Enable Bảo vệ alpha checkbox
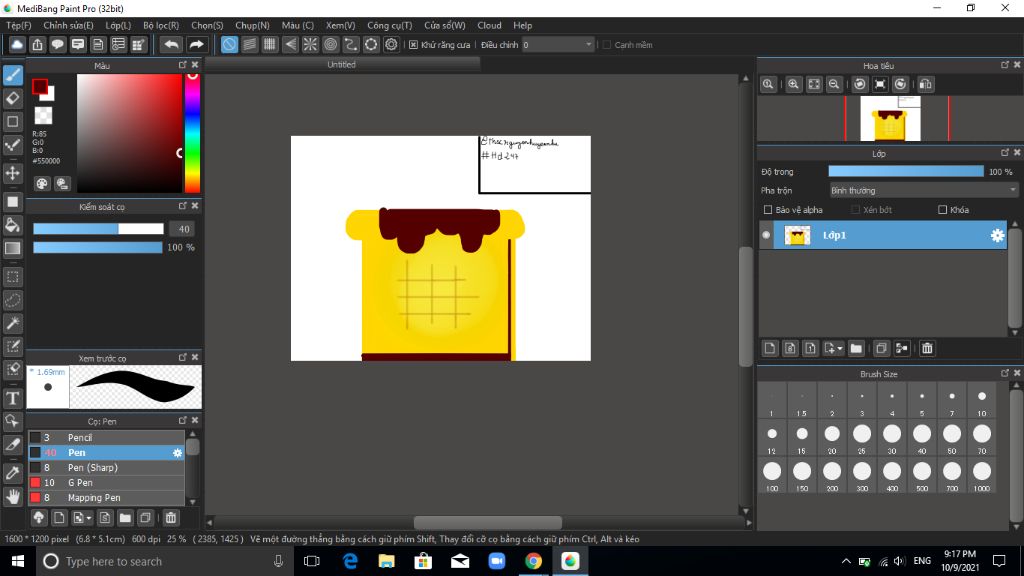The image size is (1024, 576). click(x=768, y=210)
